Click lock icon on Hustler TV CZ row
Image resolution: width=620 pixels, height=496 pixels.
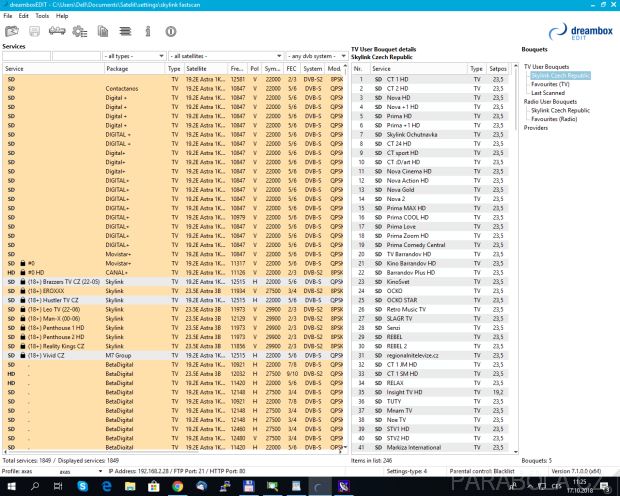pos(23,300)
